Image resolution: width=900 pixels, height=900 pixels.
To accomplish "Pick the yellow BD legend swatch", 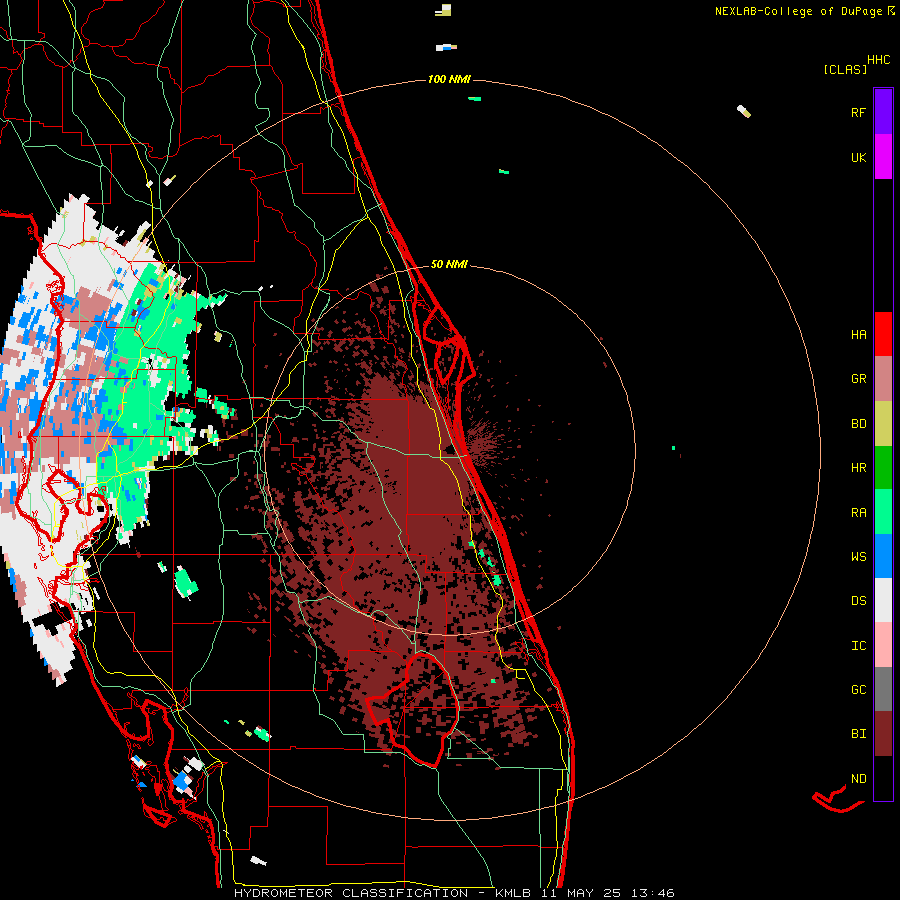I will click(x=883, y=423).
